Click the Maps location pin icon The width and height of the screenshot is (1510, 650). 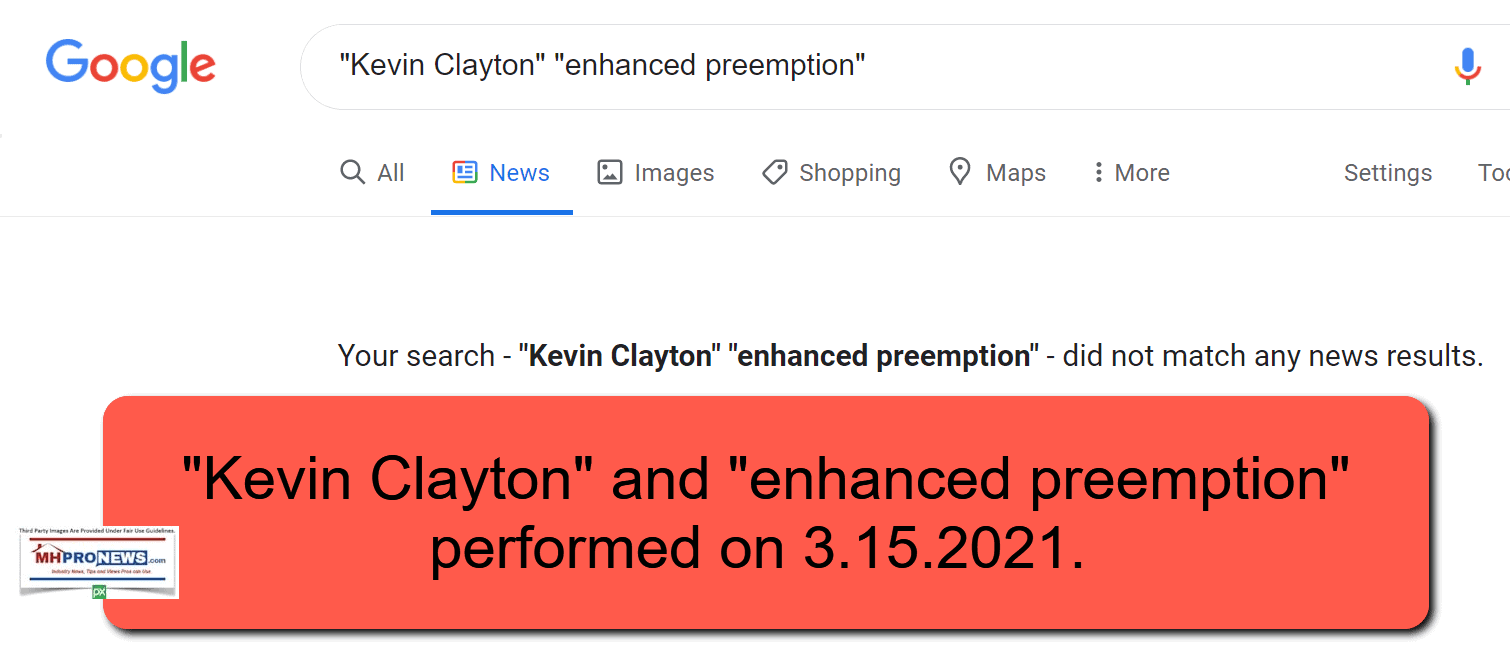pyautogui.click(x=960, y=172)
